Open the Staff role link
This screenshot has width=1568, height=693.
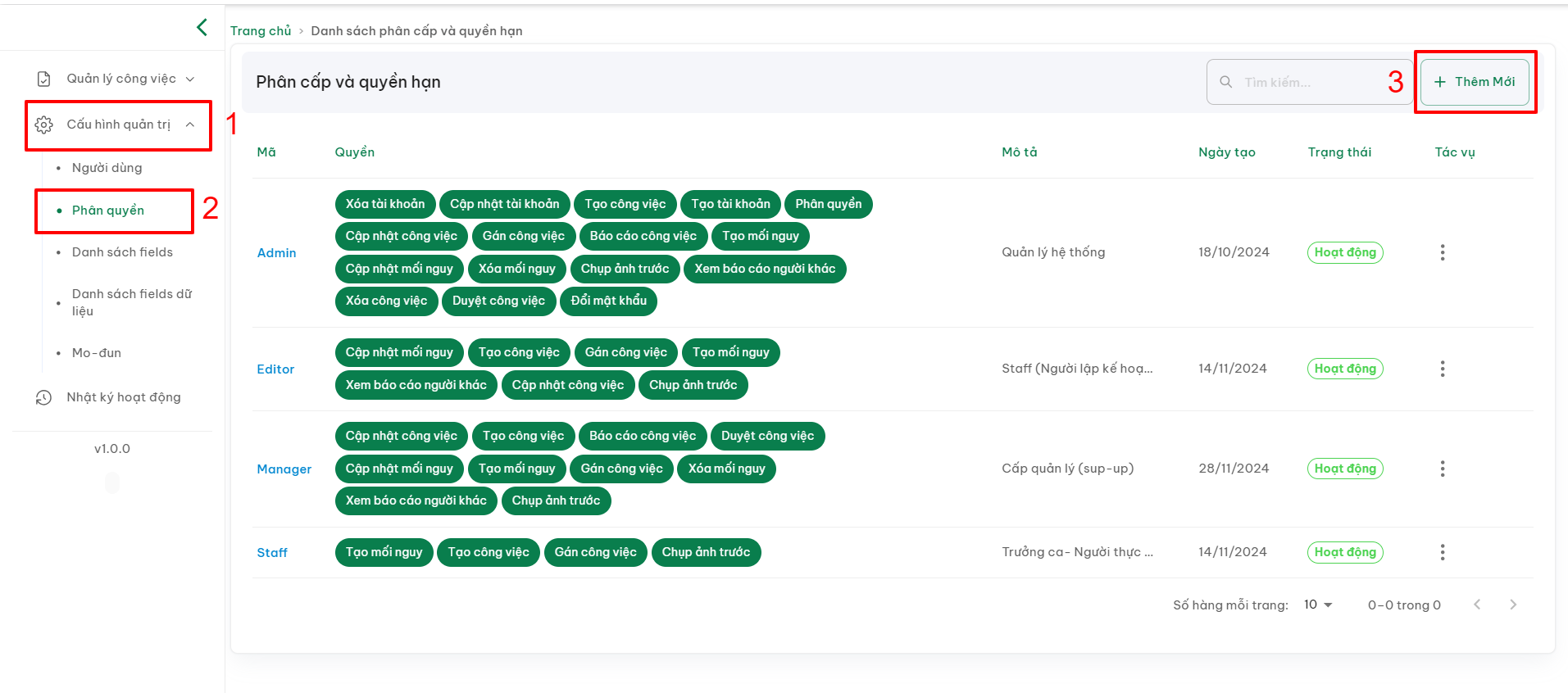[x=272, y=553]
